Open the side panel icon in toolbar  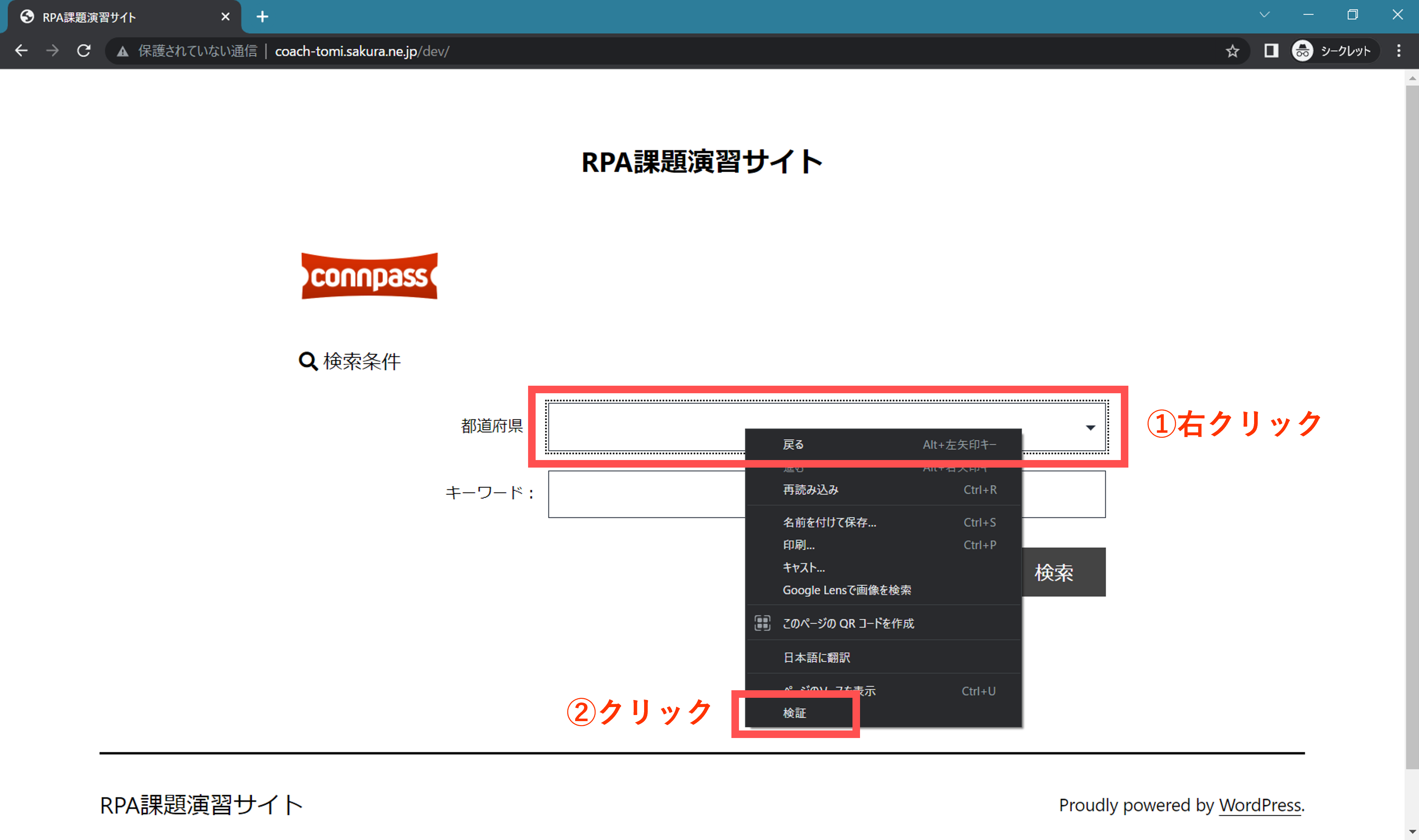pyautogui.click(x=1271, y=51)
